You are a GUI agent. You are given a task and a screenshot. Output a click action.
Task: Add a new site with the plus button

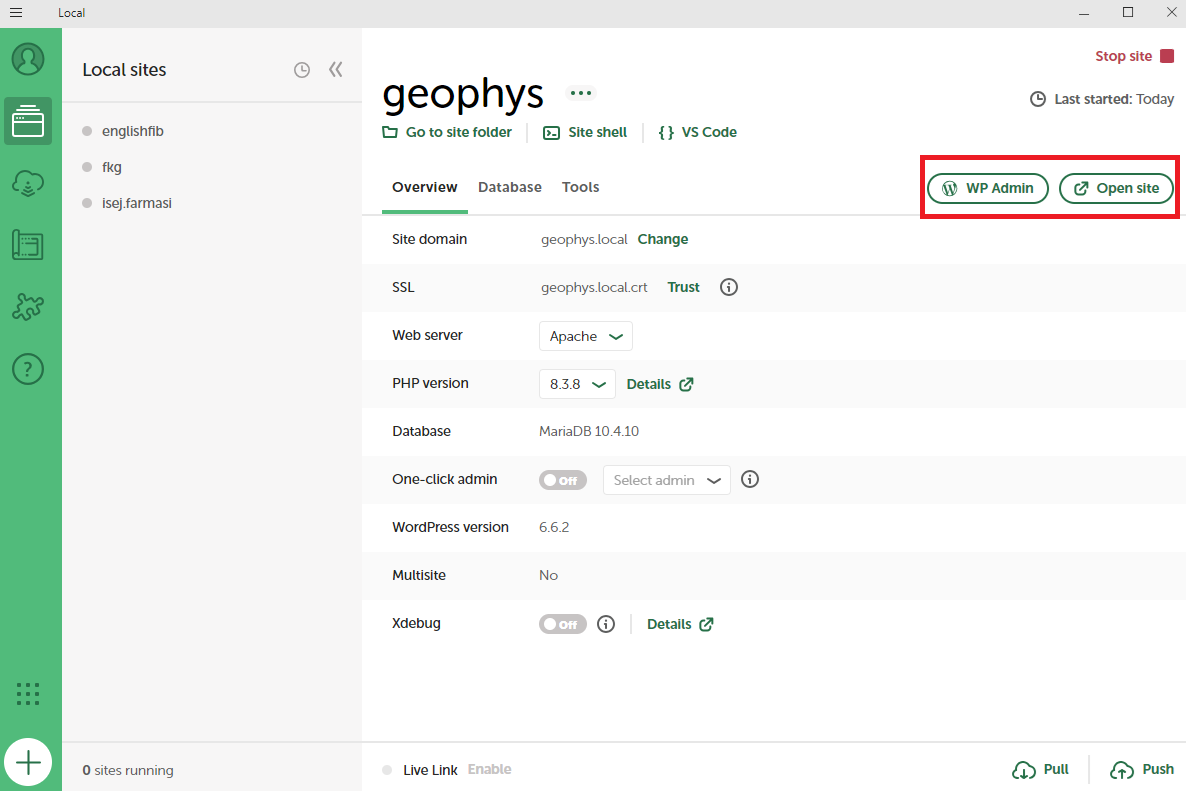(28, 762)
